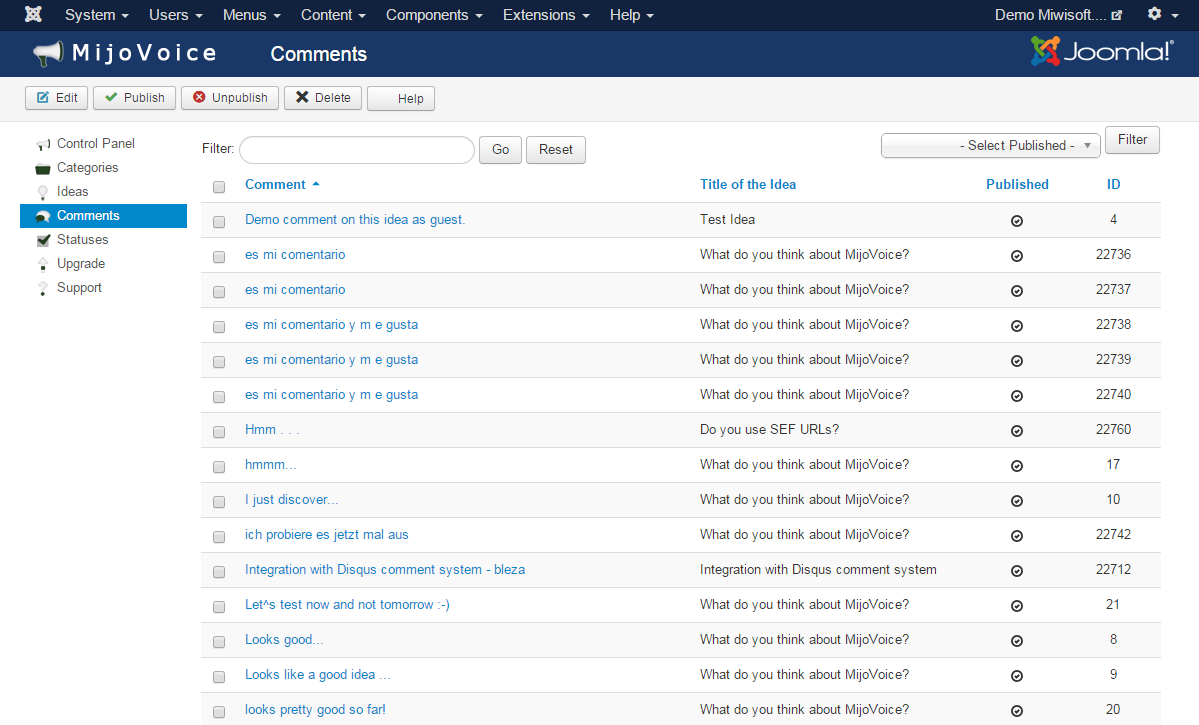Open the settings gear menu
Viewport: 1199px width, 725px height.
click(x=1161, y=15)
